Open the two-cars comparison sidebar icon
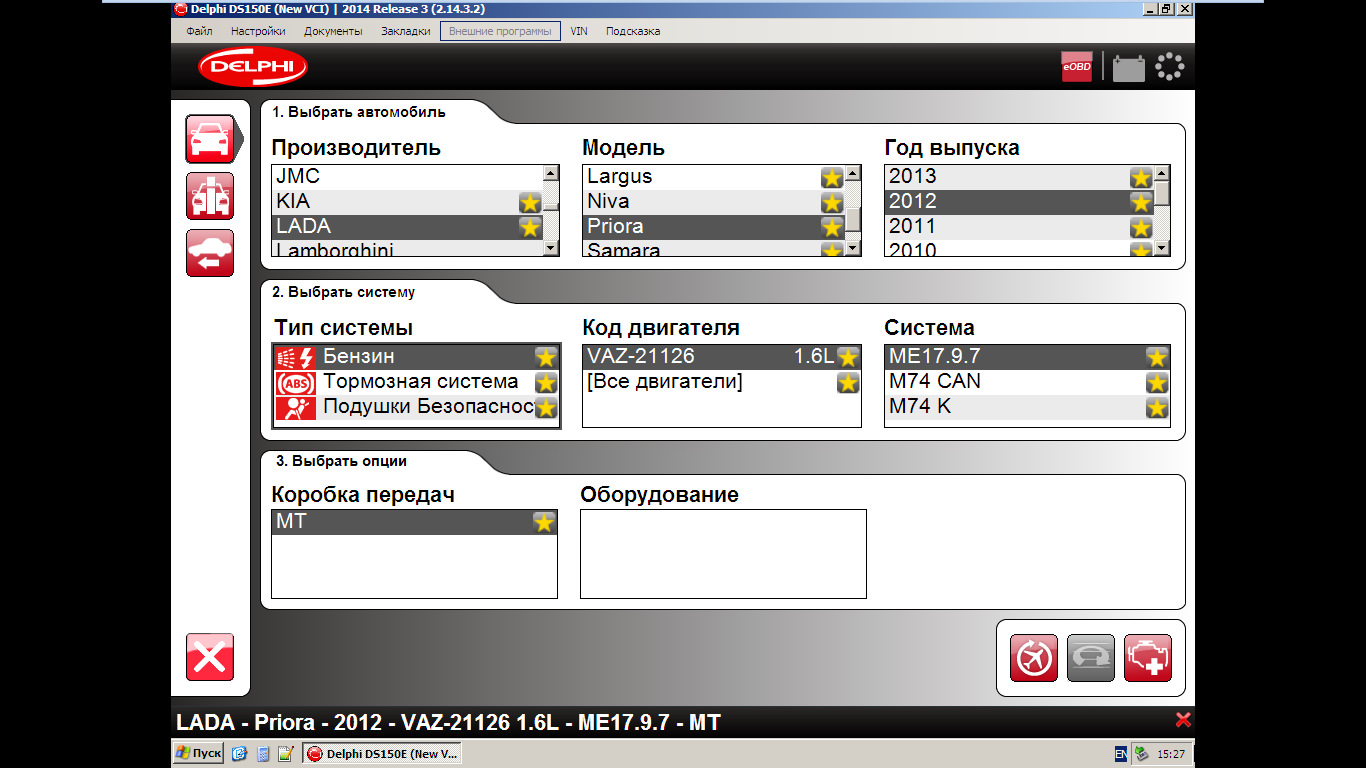 pyautogui.click(x=210, y=196)
